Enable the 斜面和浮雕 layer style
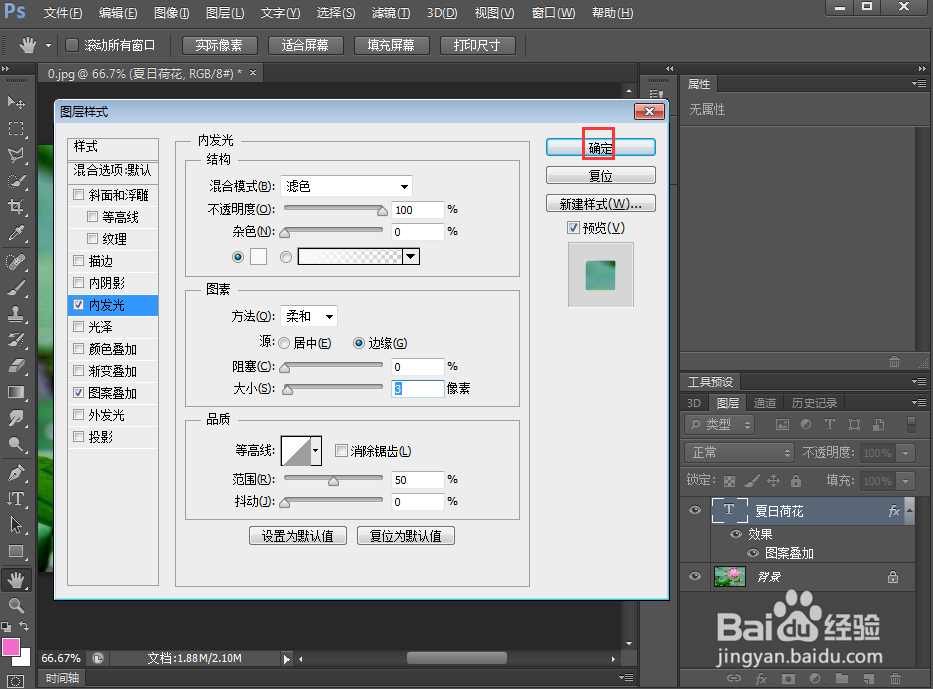 point(78,194)
